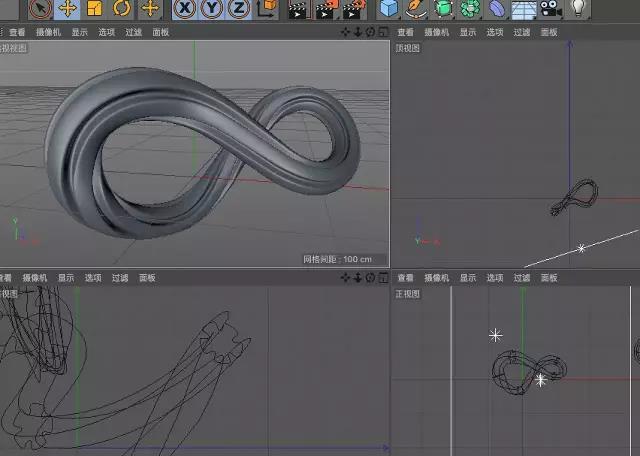
Task: Click bottom-left viewport zoom icon
Action: pos(358,278)
